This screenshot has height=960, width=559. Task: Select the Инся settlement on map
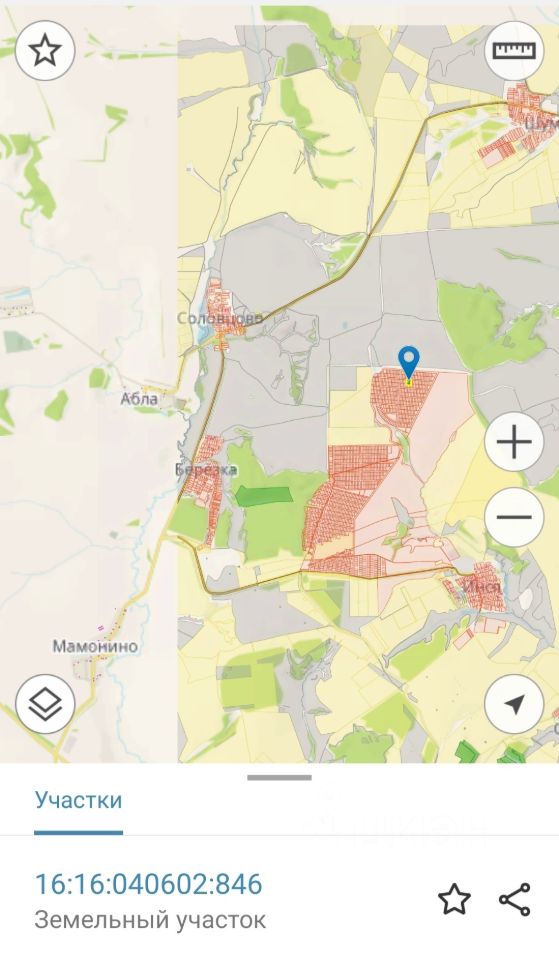point(482,587)
